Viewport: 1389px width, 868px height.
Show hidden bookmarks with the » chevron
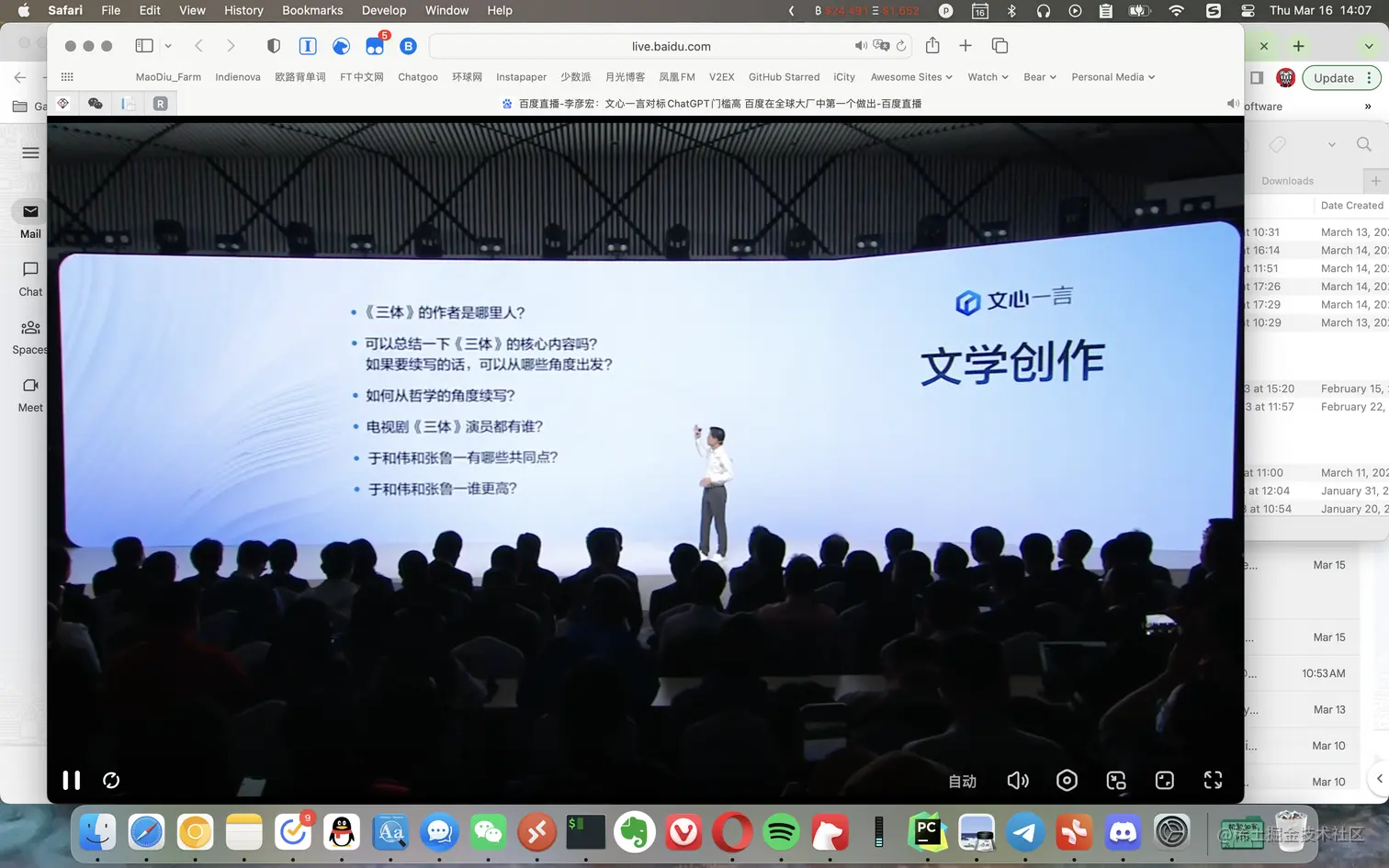(1368, 107)
